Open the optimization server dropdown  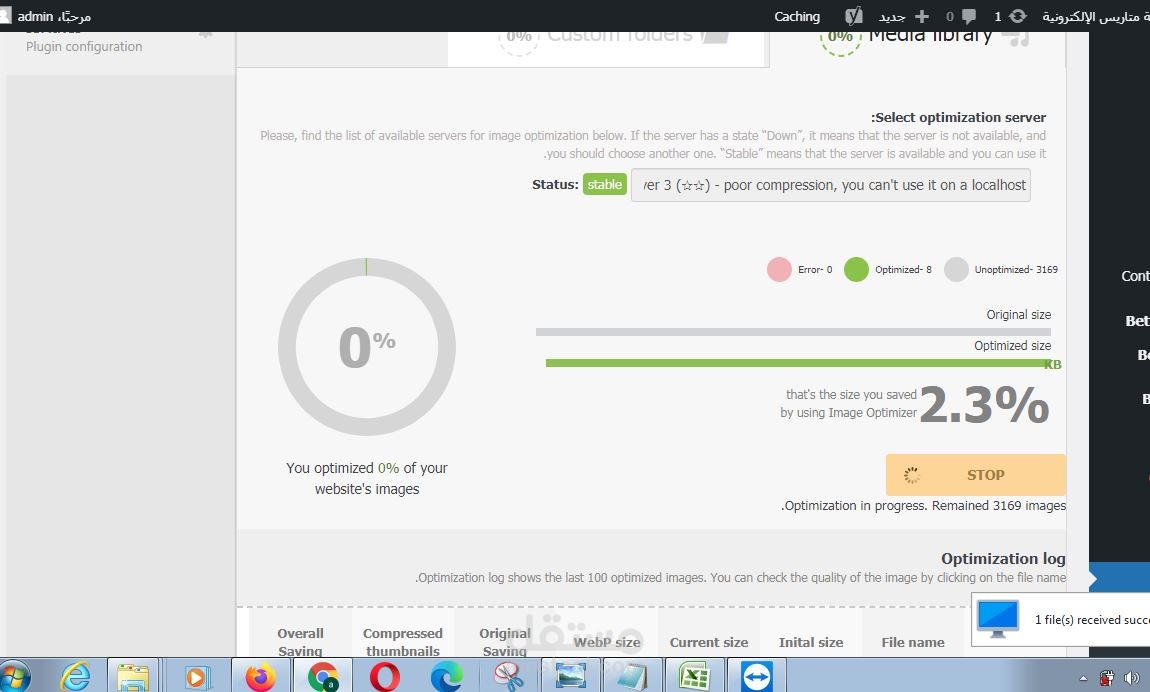coord(830,185)
